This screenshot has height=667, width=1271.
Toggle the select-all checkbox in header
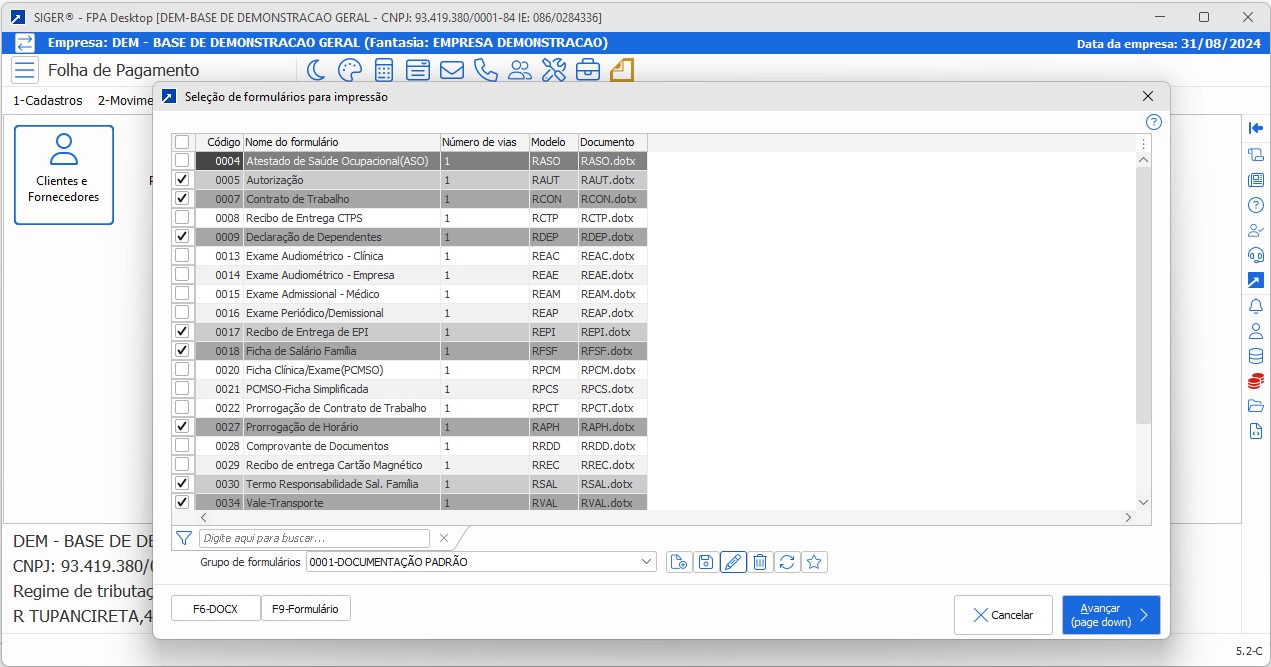182,142
